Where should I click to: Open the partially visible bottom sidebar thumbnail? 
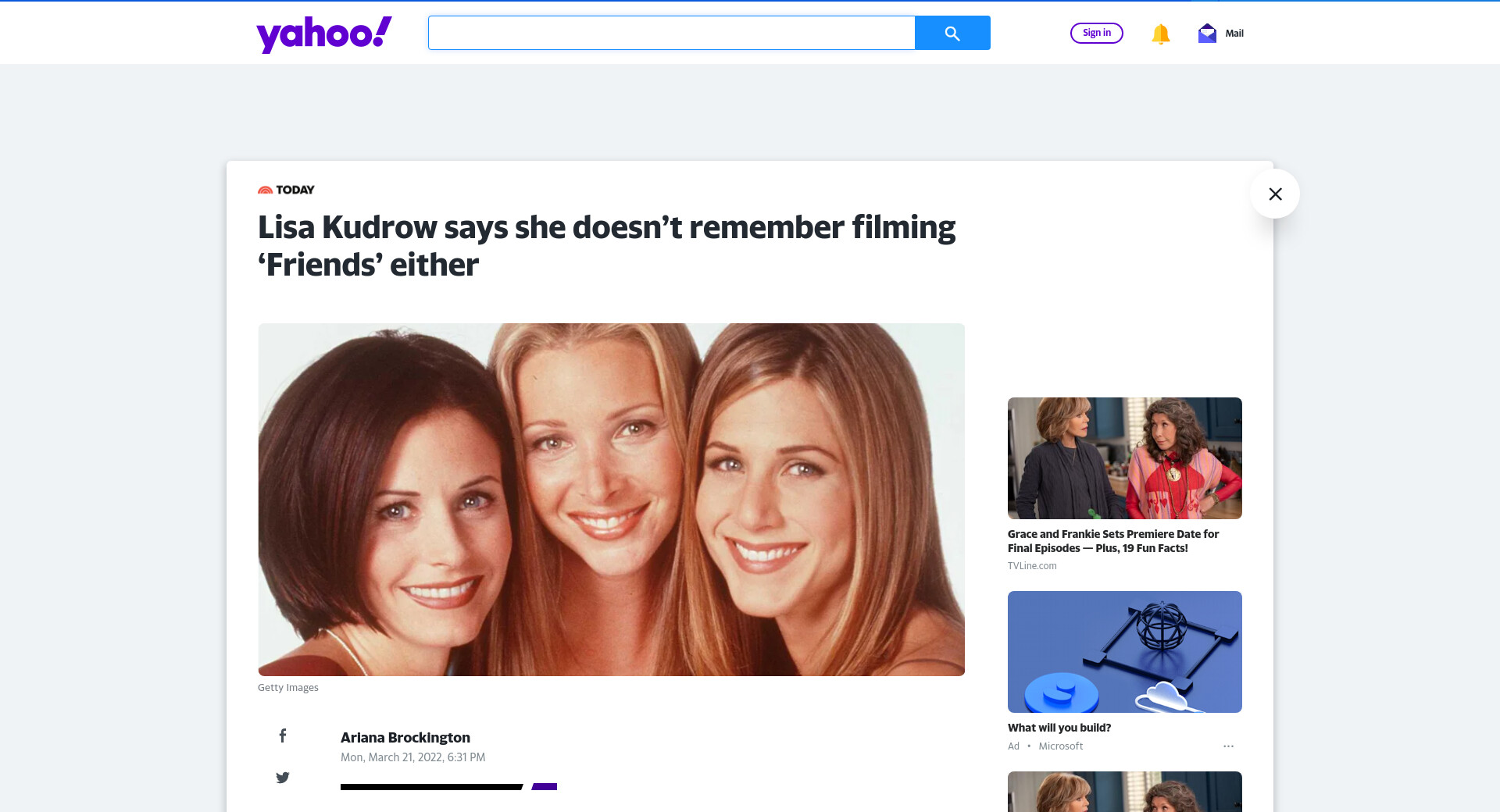(1124, 792)
